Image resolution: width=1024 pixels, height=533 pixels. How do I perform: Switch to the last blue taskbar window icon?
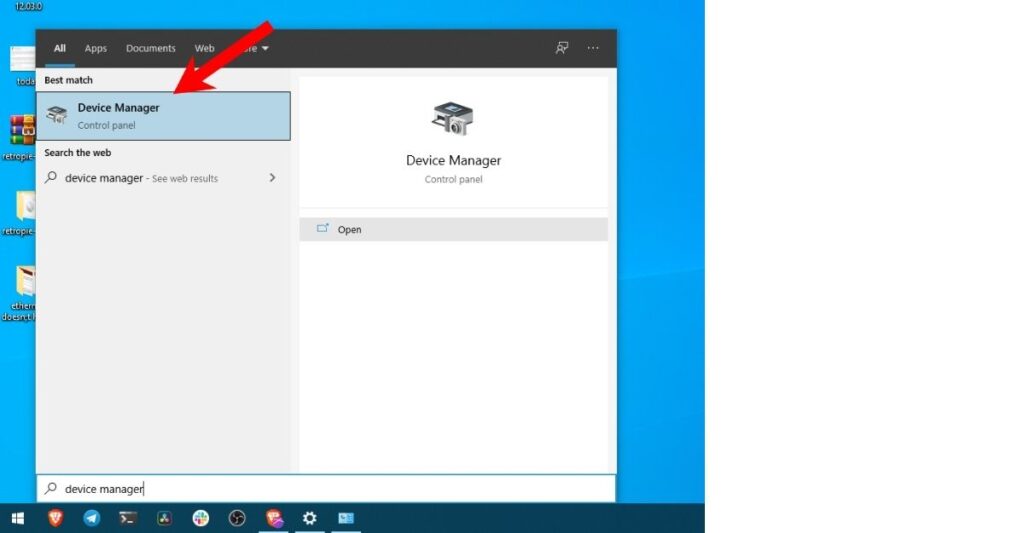pos(346,518)
